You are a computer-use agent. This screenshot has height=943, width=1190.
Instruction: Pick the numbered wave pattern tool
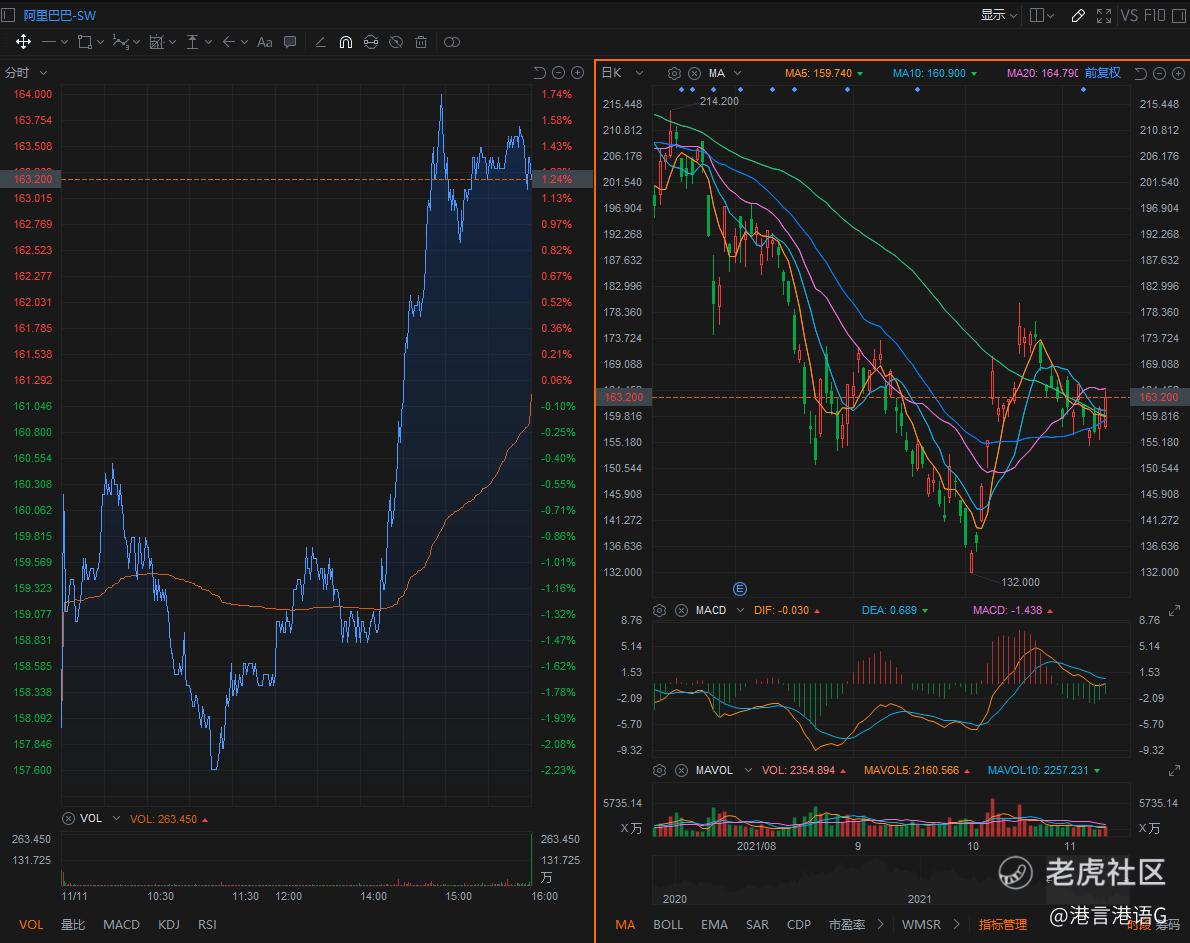tap(121, 42)
